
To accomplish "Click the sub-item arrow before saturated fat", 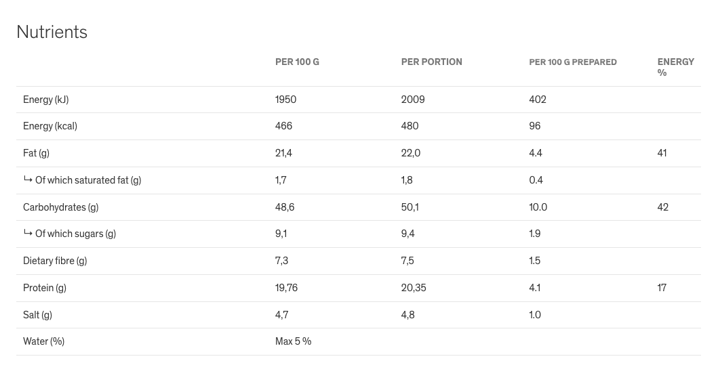I will [x=28, y=179].
